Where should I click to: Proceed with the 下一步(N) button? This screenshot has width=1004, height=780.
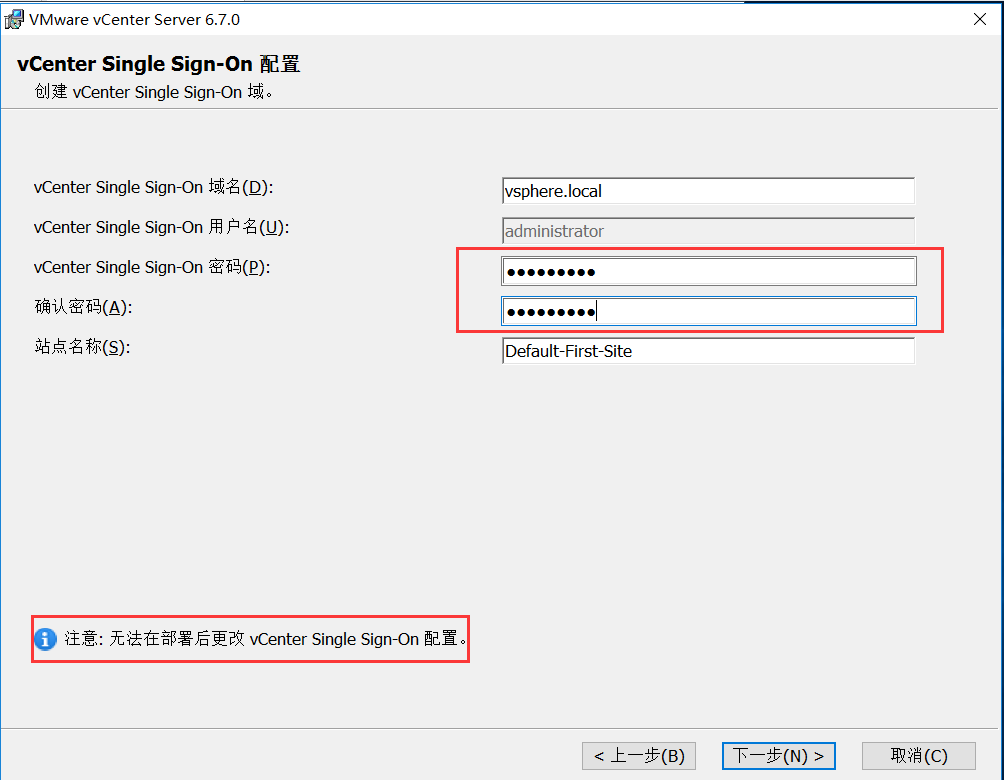pyautogui.click(x=778, y=756)
